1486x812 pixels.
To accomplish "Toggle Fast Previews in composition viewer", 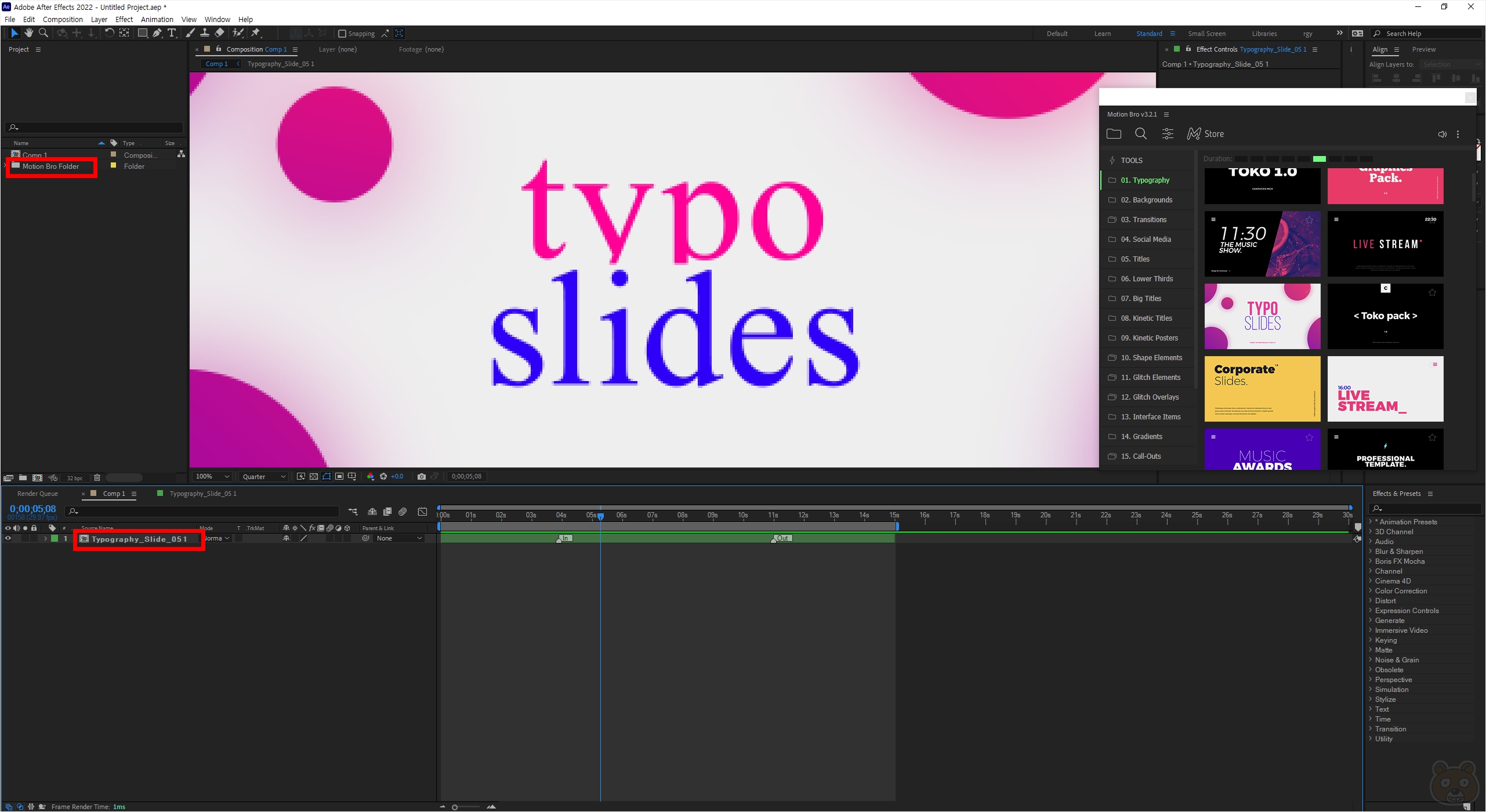I will pyautogui.click(x=301, y=477).
